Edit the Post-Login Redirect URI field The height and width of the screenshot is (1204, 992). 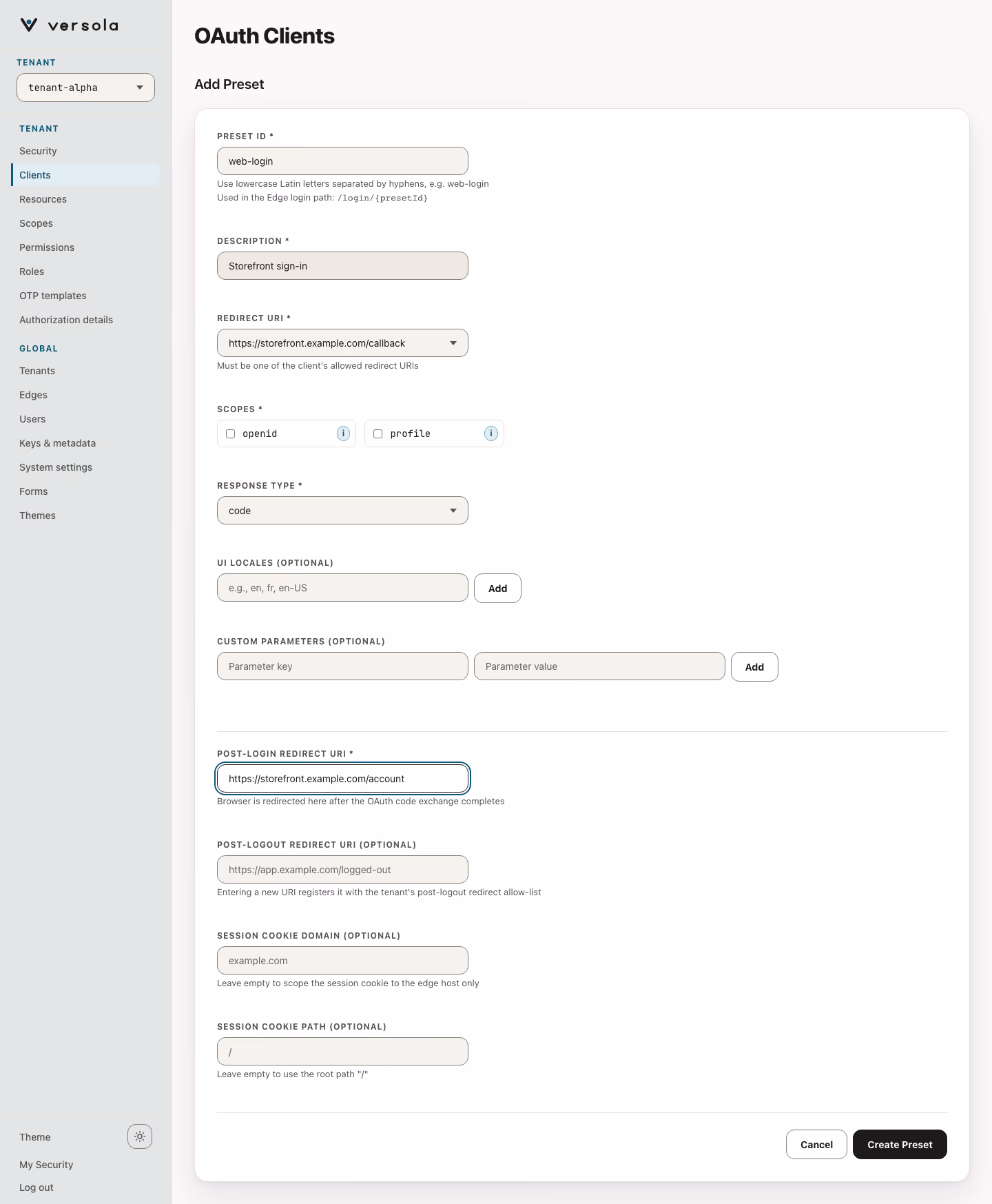342,779
